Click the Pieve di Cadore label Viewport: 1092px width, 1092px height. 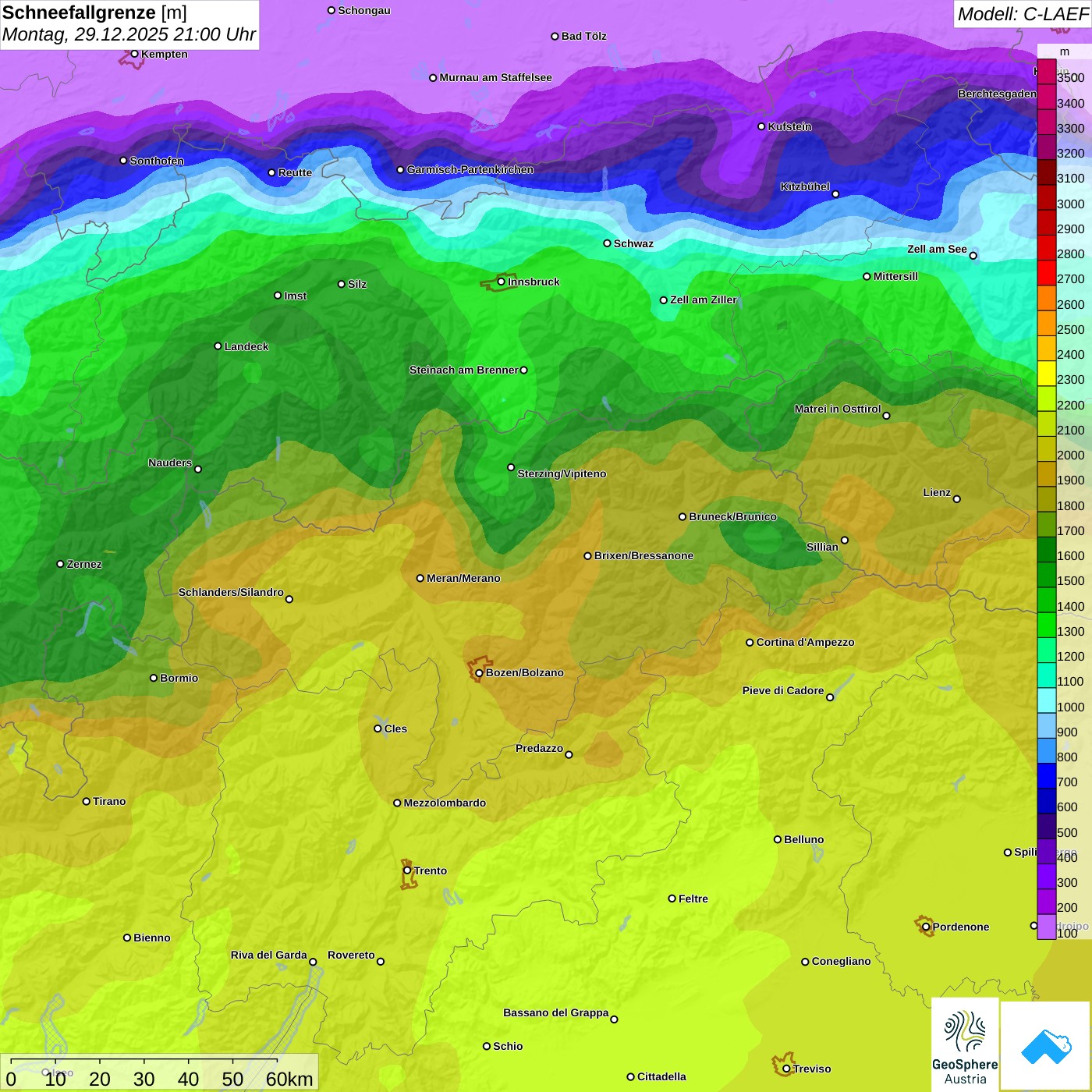(x=783, y=690)
